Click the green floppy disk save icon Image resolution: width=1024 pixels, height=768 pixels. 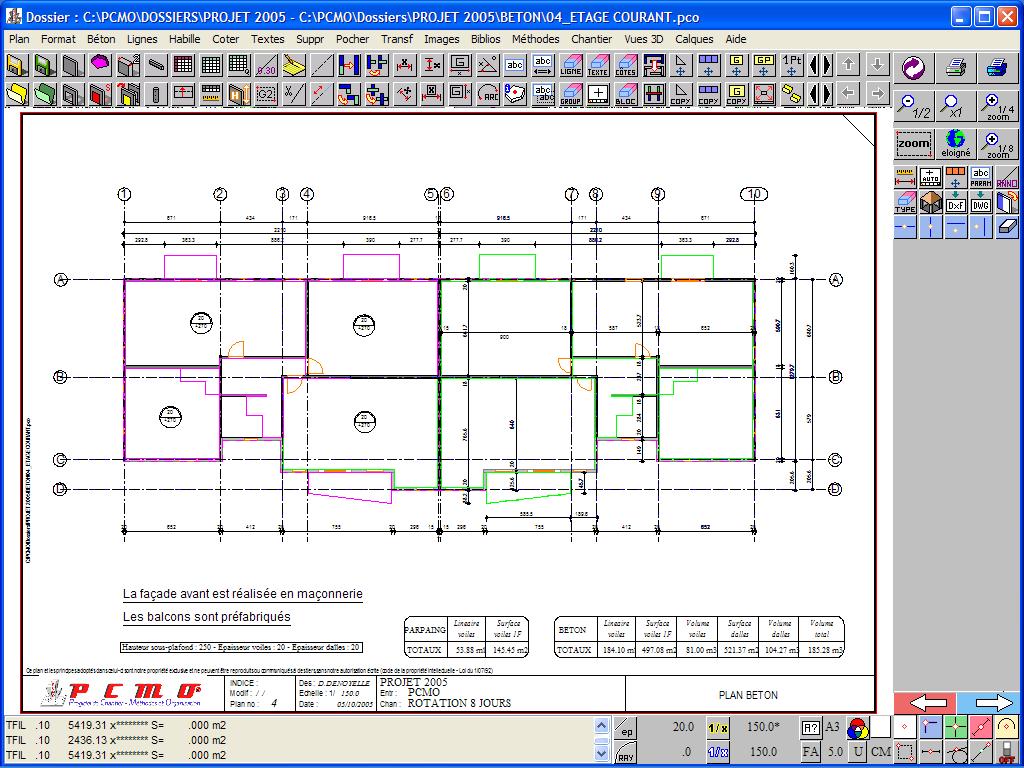[45, 65]
